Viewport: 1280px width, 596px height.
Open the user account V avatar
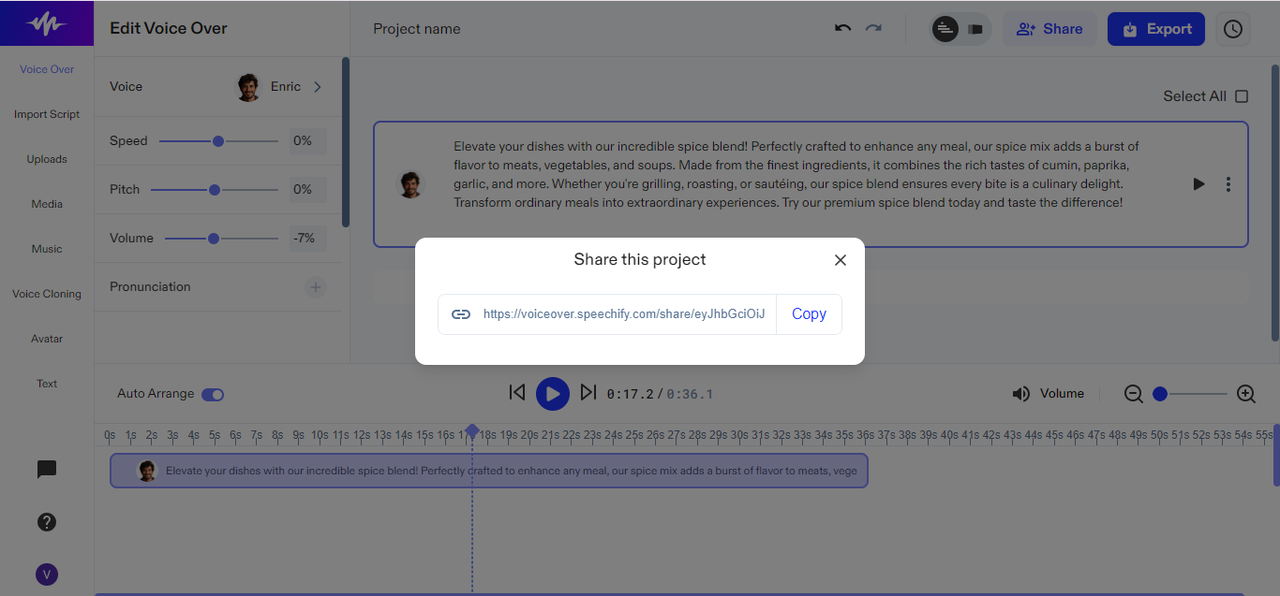click(x=46, y=574)
